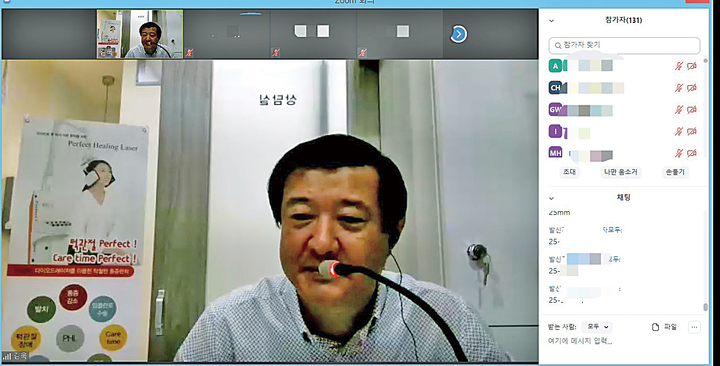Click video-off camera icon on A's row
This screenshot has width=720, height=366.
692,66
